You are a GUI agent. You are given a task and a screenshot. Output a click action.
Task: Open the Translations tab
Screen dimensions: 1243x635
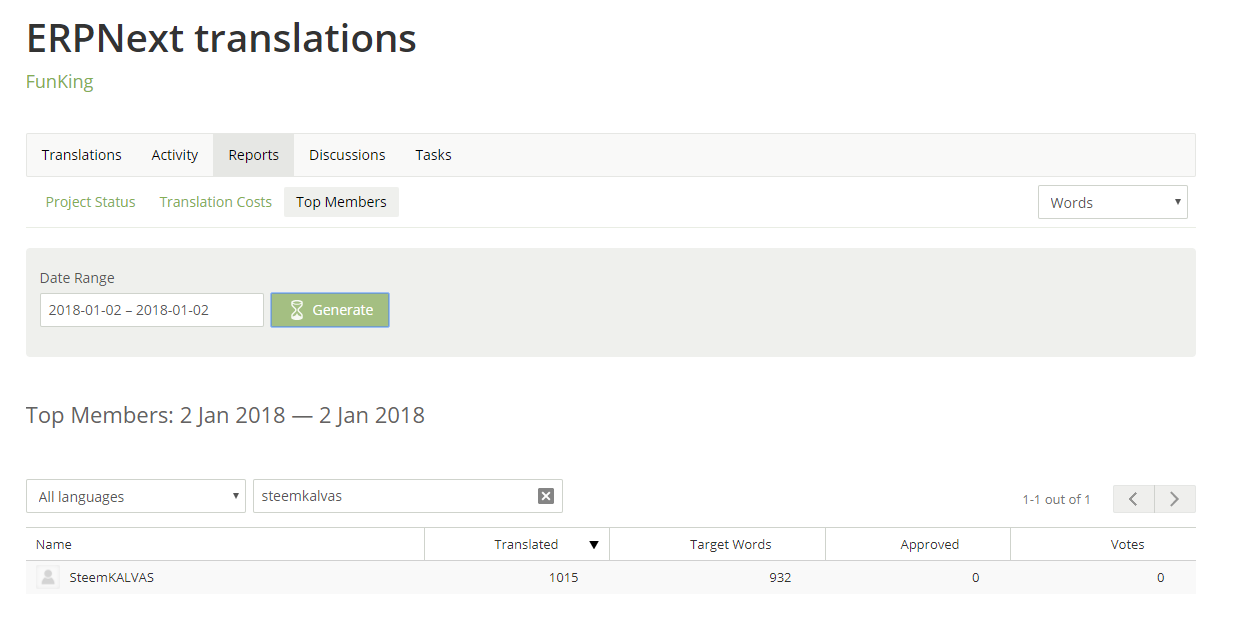(82, 155)
